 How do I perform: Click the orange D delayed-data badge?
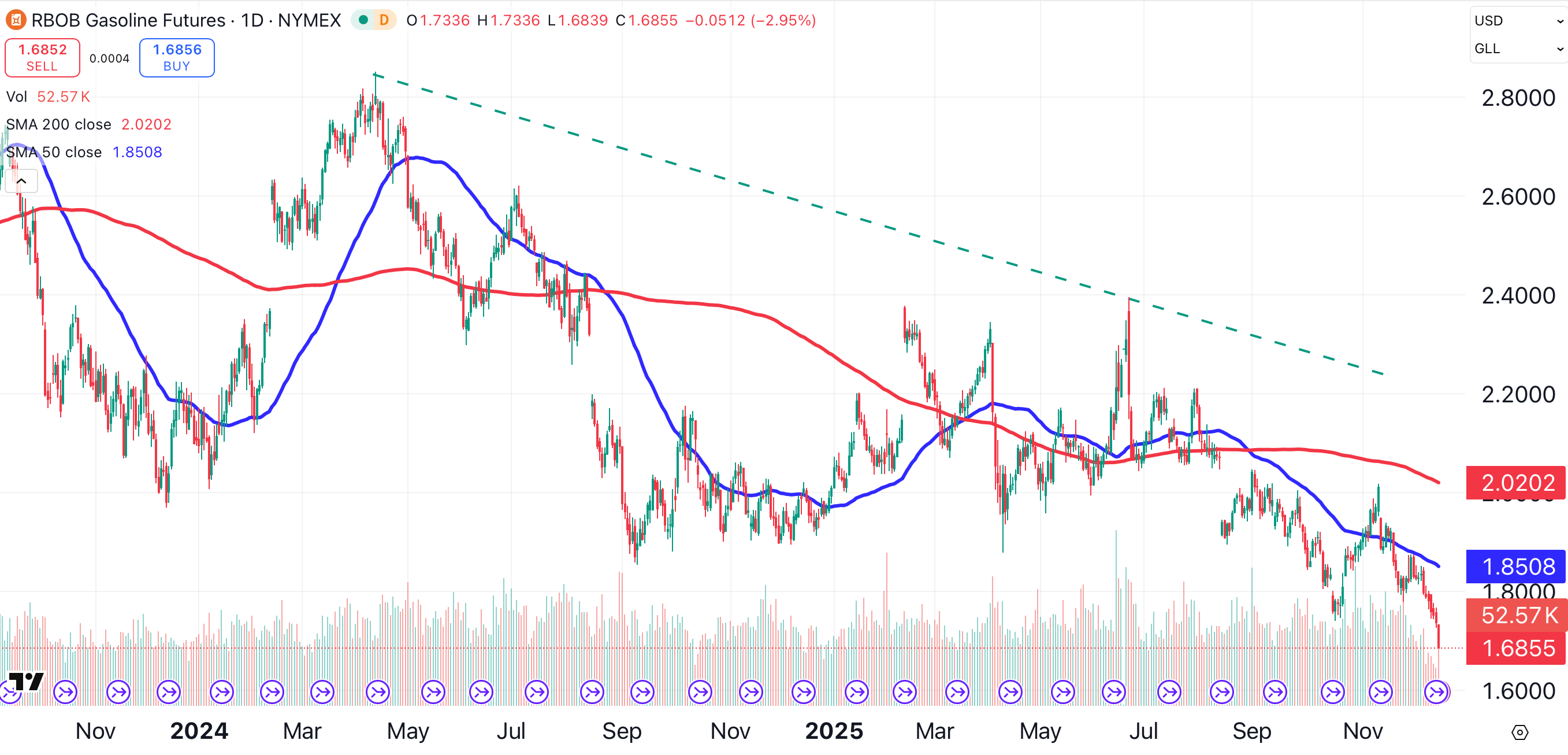pos(384,20)
